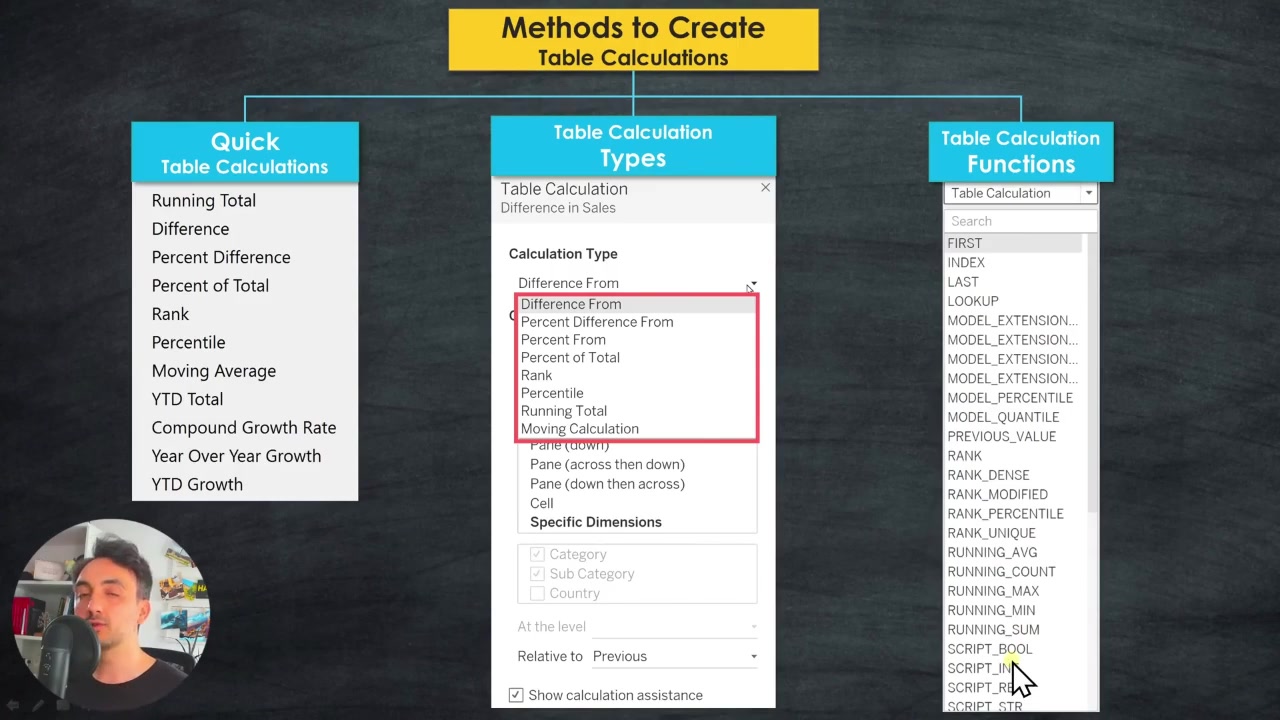Click the Search functions field
This screenshot has width=1280, height=720.
[x=1020, y=221]
